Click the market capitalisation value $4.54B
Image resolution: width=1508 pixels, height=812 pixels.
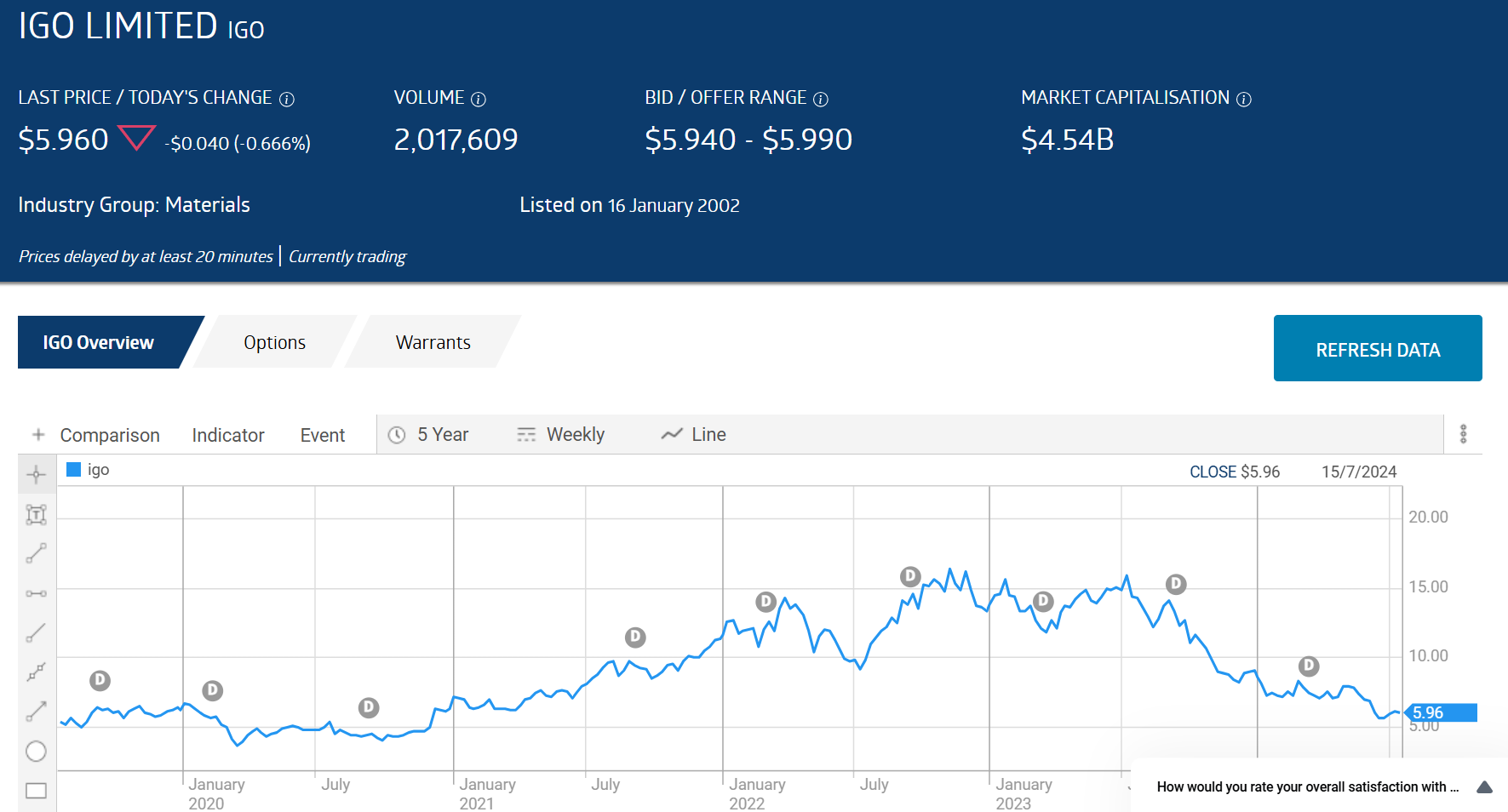1067,140
